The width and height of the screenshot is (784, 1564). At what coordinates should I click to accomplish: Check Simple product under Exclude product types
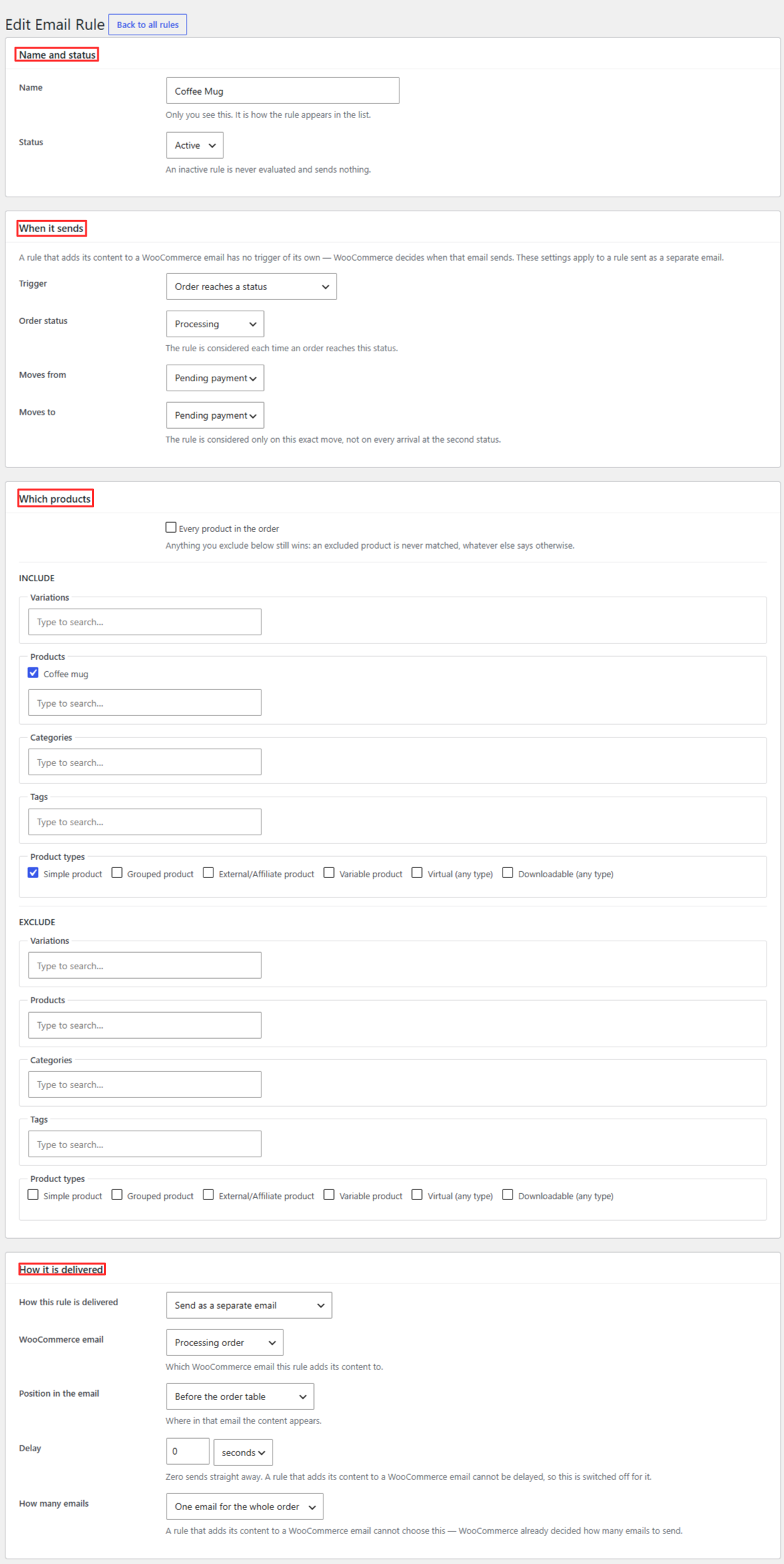pos(33,1195)
